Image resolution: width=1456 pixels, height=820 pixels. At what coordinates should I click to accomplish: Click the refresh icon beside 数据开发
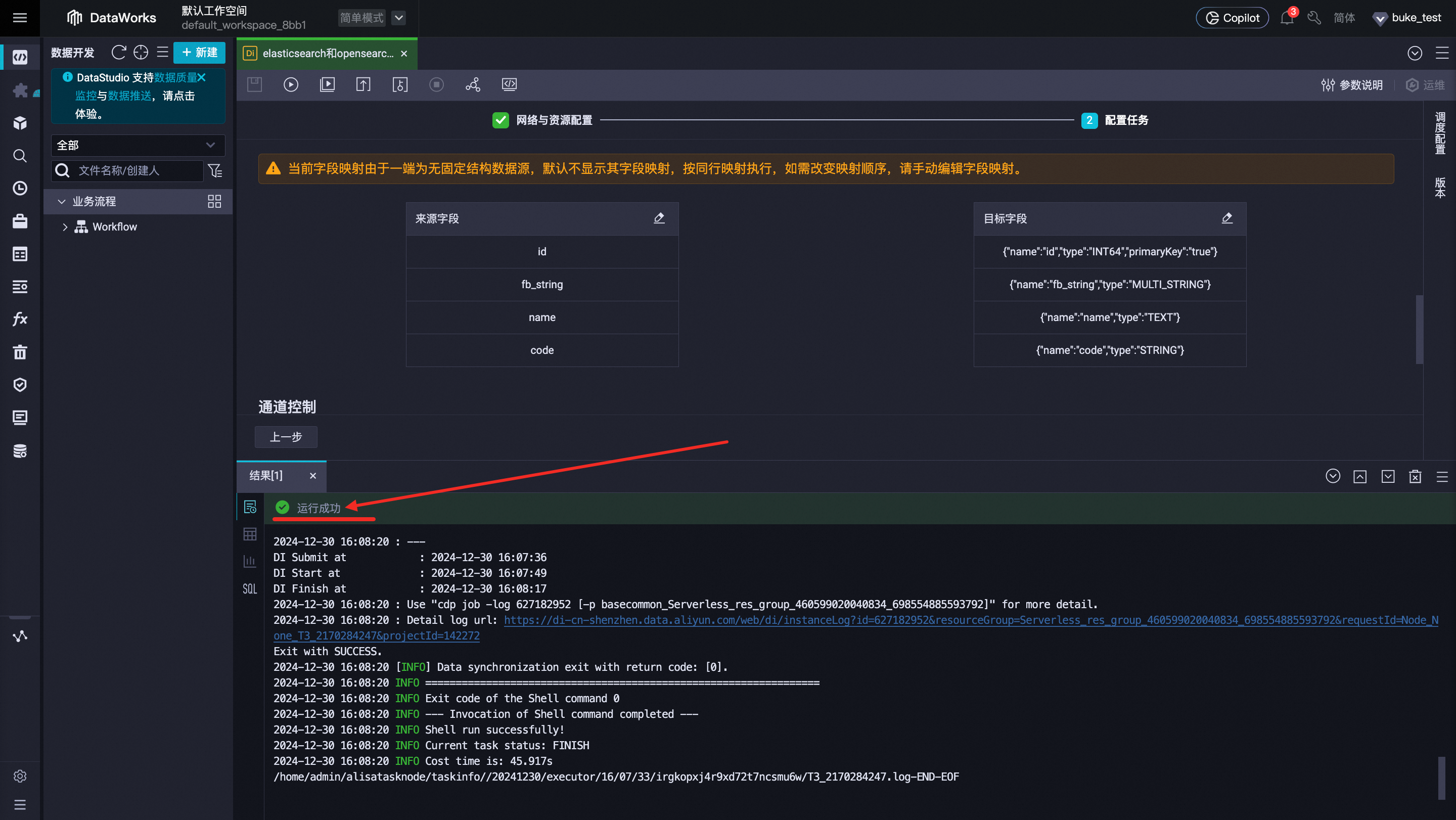(x=118, y=53)
